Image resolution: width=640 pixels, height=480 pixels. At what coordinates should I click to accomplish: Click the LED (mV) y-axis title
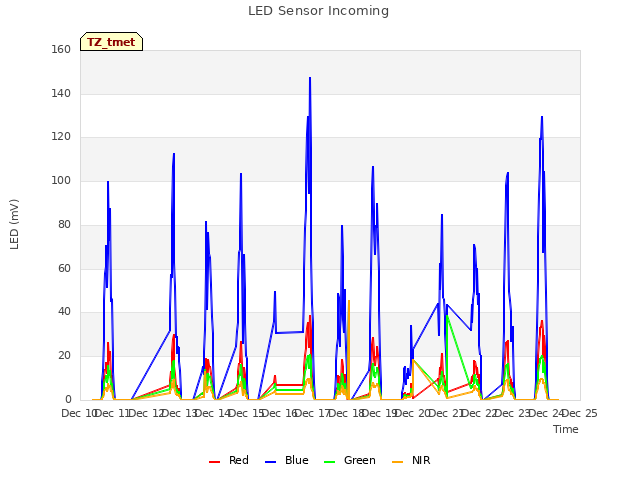pyautogui.click(x=14, y=224)
